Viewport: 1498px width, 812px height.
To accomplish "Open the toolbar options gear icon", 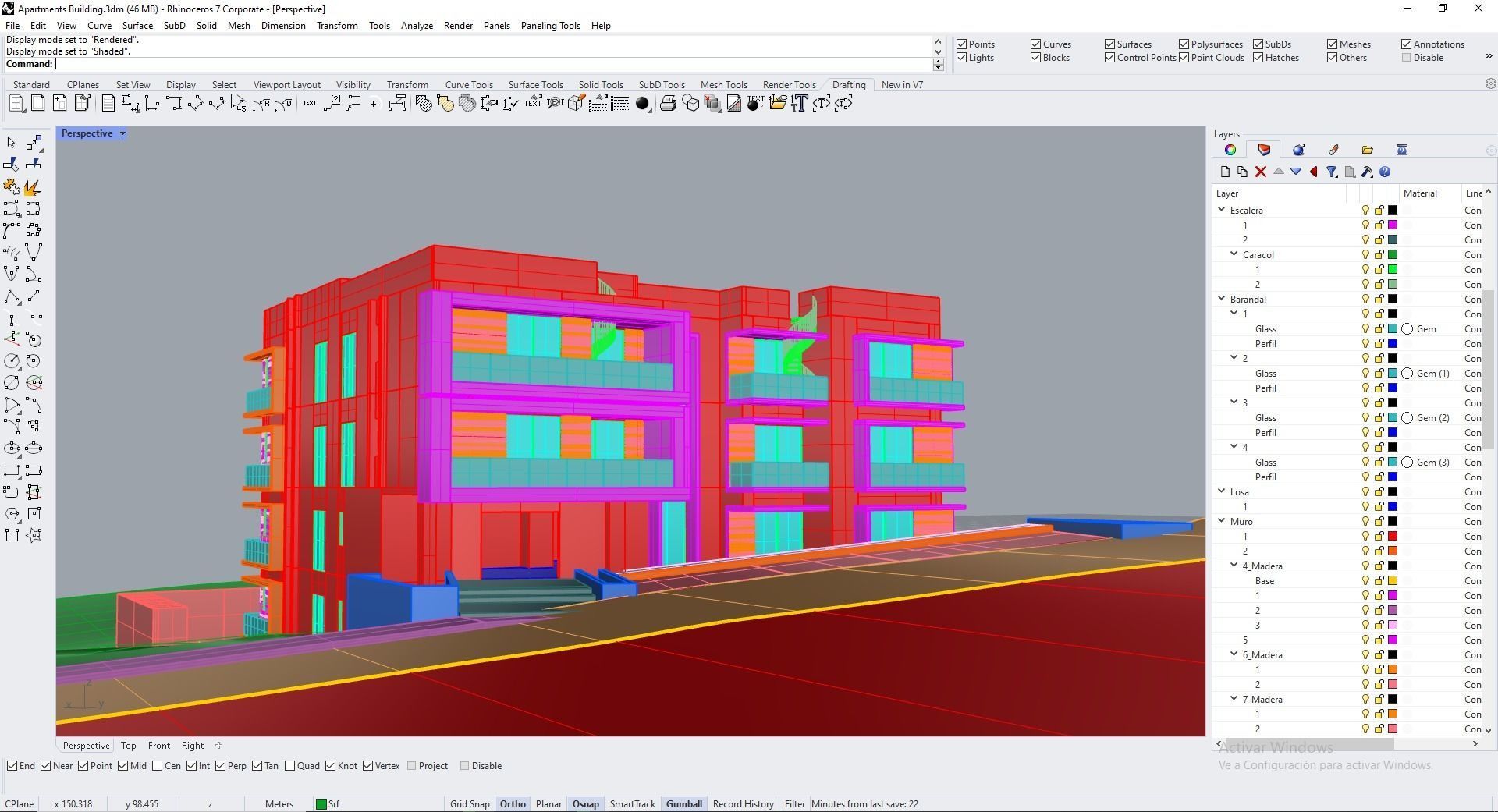I will point(1490,83).
